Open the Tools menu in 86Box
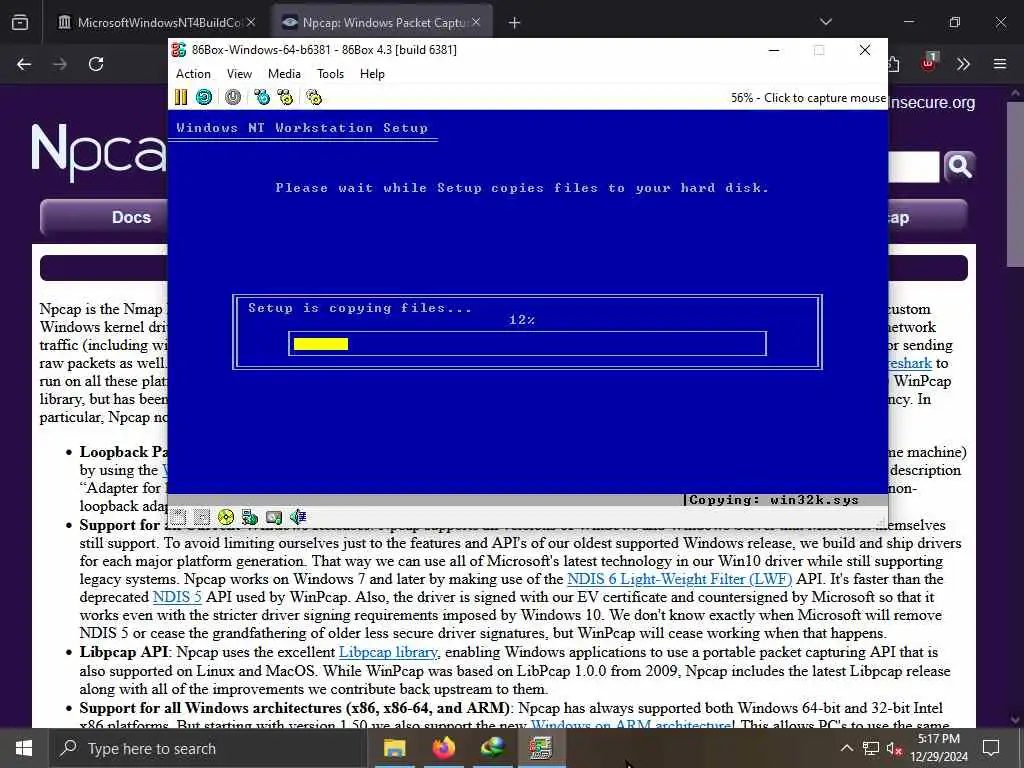The height and width of the screenshot is (768, 1024). pyautogui.click(x=330, y=74)
